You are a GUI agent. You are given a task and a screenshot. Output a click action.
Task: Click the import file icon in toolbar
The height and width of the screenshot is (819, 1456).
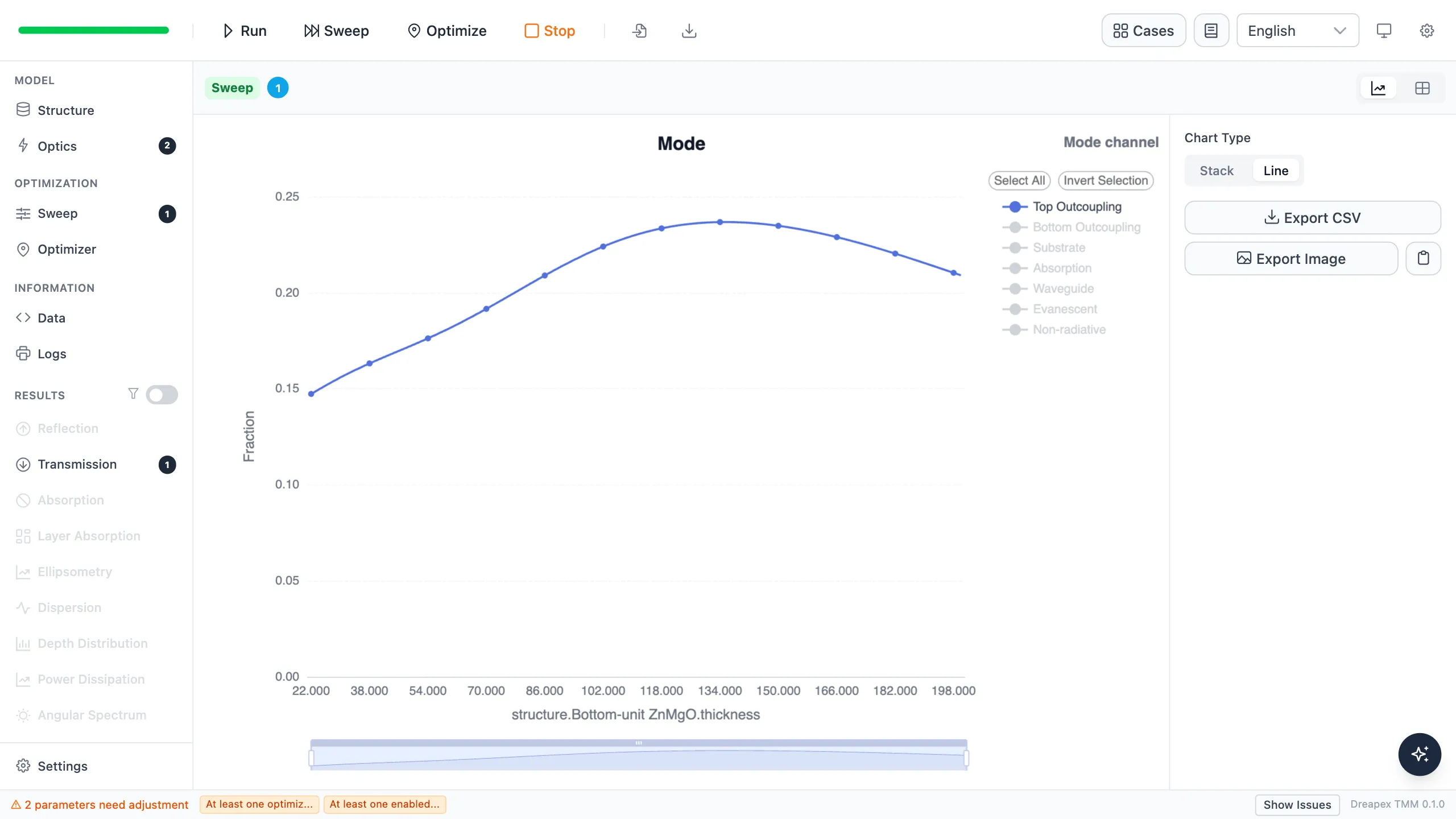point(639,31)
